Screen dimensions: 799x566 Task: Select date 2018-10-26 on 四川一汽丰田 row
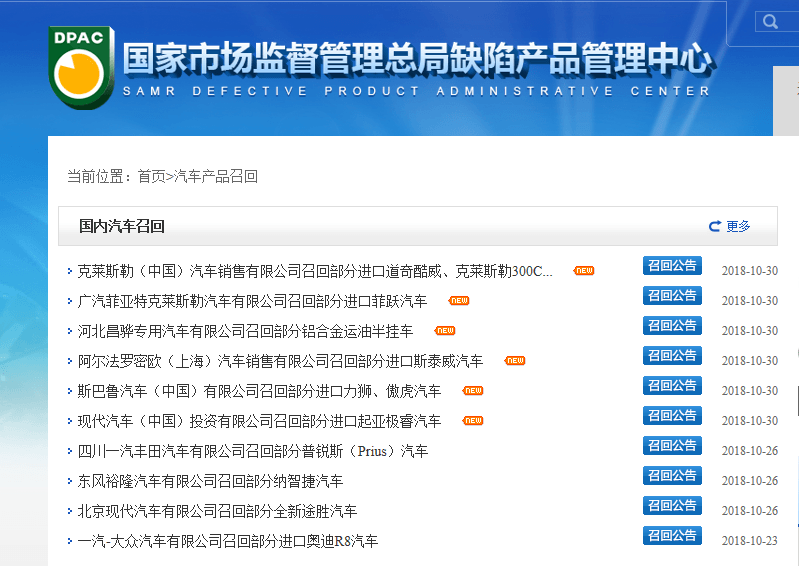pyautogui.click(x=750, y=451)
